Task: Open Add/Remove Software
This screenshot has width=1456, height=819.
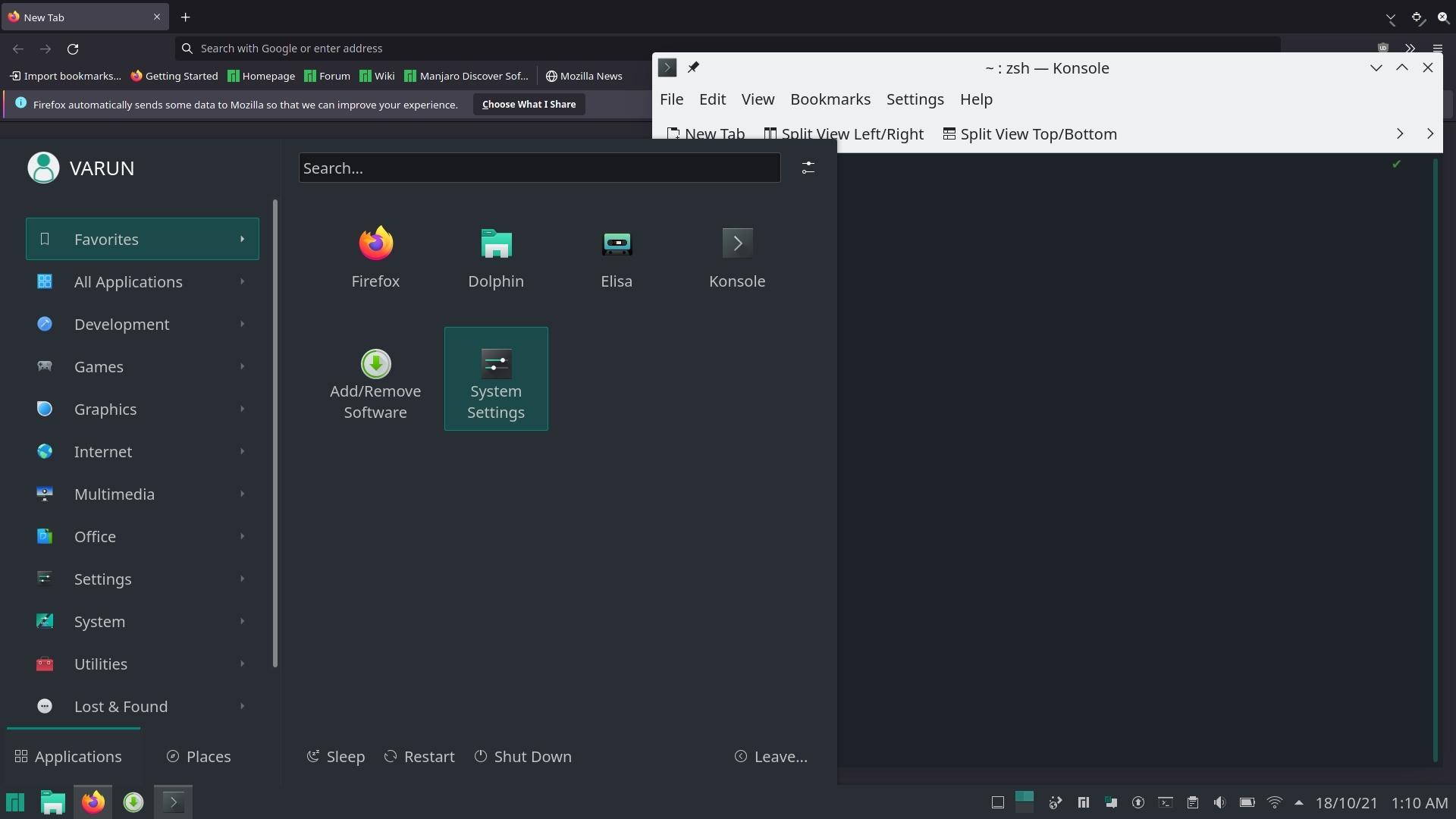Action: coord(375,379)
